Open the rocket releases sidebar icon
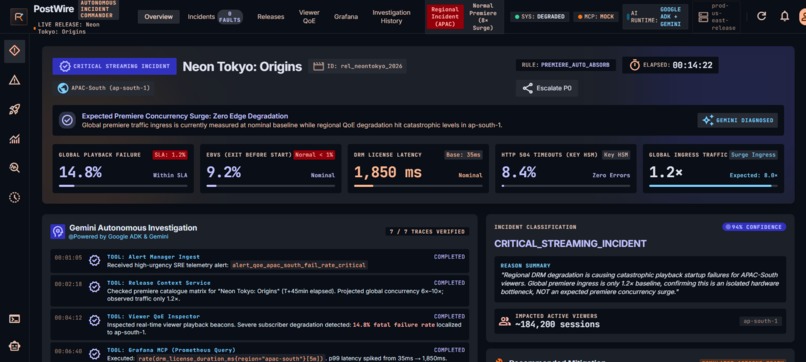Image resolution: width=806 pixels, height=362 pixels. (14, 109)
